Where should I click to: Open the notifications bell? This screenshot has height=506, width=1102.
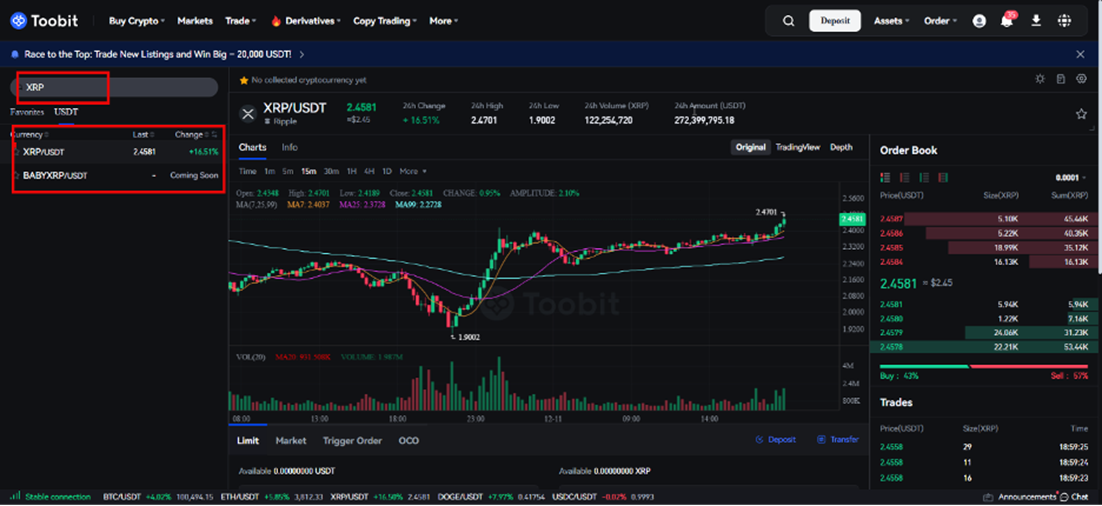point(1007,20)
